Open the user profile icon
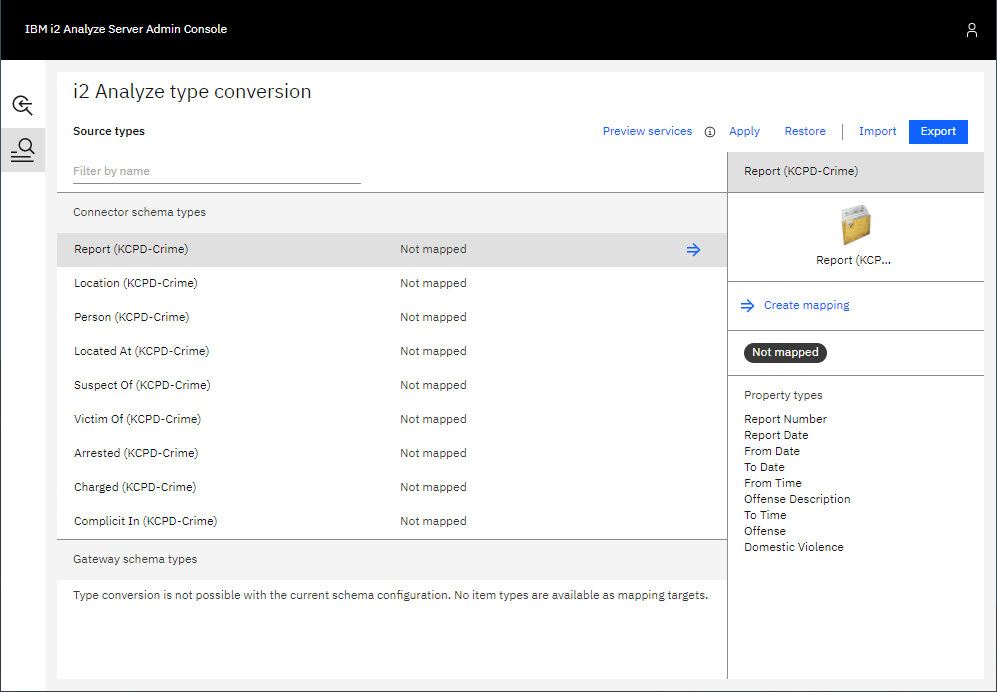The height and width of the screenshot is (692, 997). [x=971, y=30]
